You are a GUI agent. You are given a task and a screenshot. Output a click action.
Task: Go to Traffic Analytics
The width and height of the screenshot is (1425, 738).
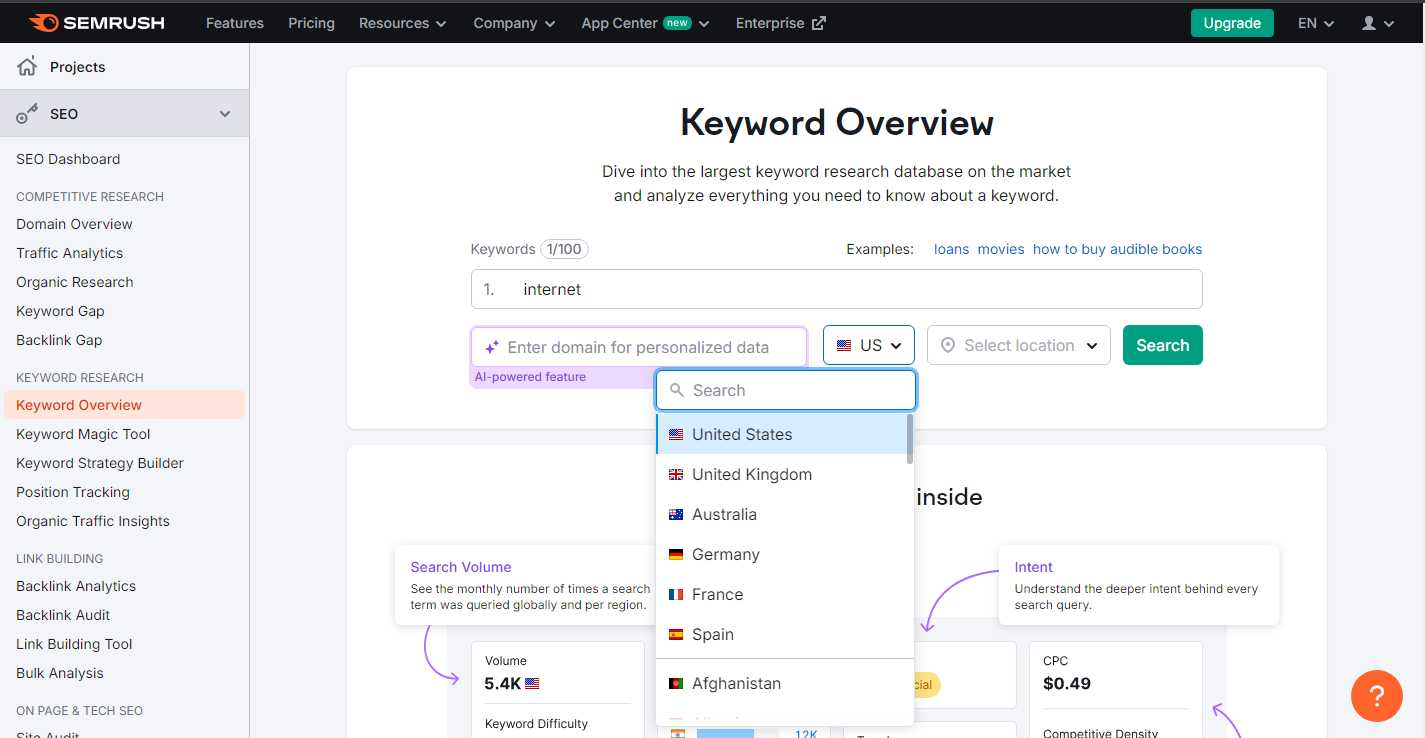70,253
